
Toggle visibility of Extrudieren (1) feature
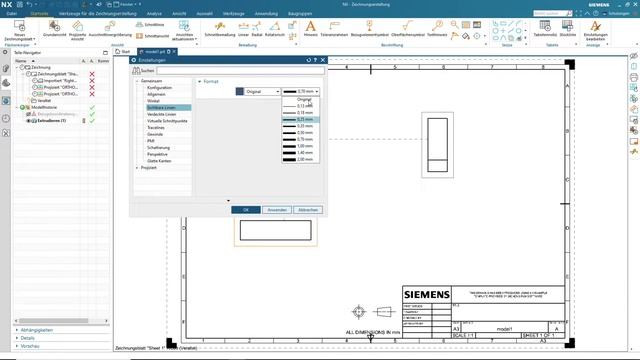pyautogui.click(x=29, y=121)
